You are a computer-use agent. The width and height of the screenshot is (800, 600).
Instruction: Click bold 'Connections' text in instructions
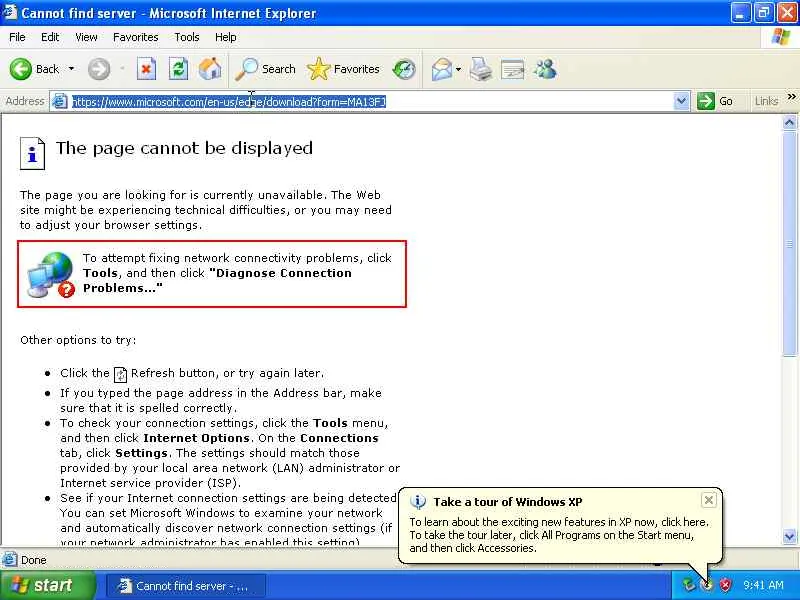coord(339,438)
